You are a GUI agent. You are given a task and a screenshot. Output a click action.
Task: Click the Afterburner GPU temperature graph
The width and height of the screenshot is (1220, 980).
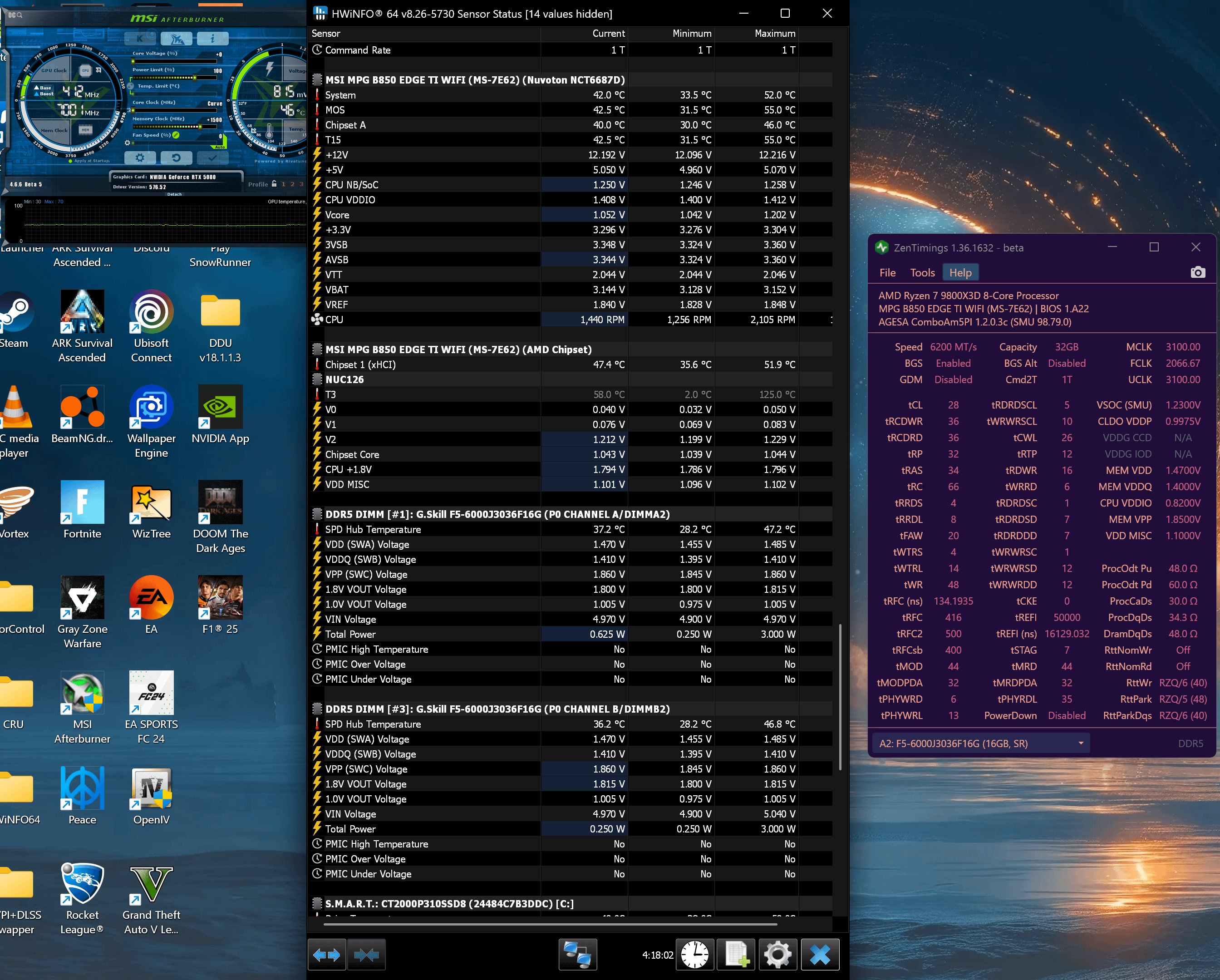point(164,223)
